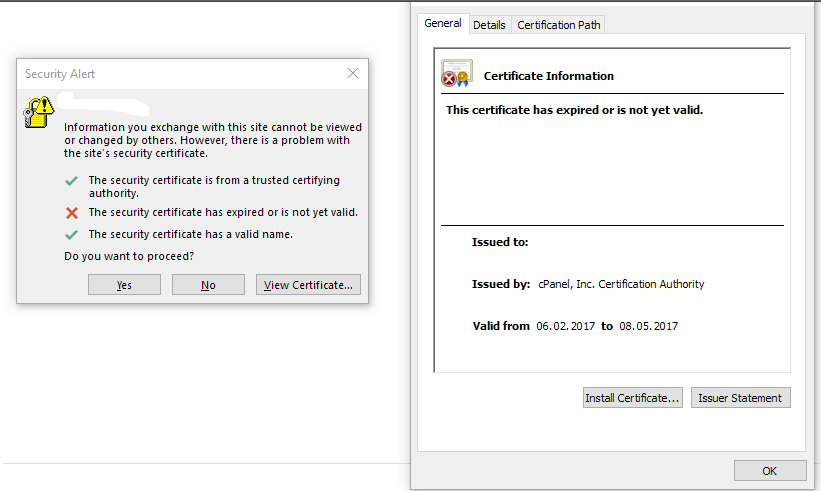This screenshot has height=491, width=821.
Task: Click the 'Issued to:' label
Action: (500, 242)
